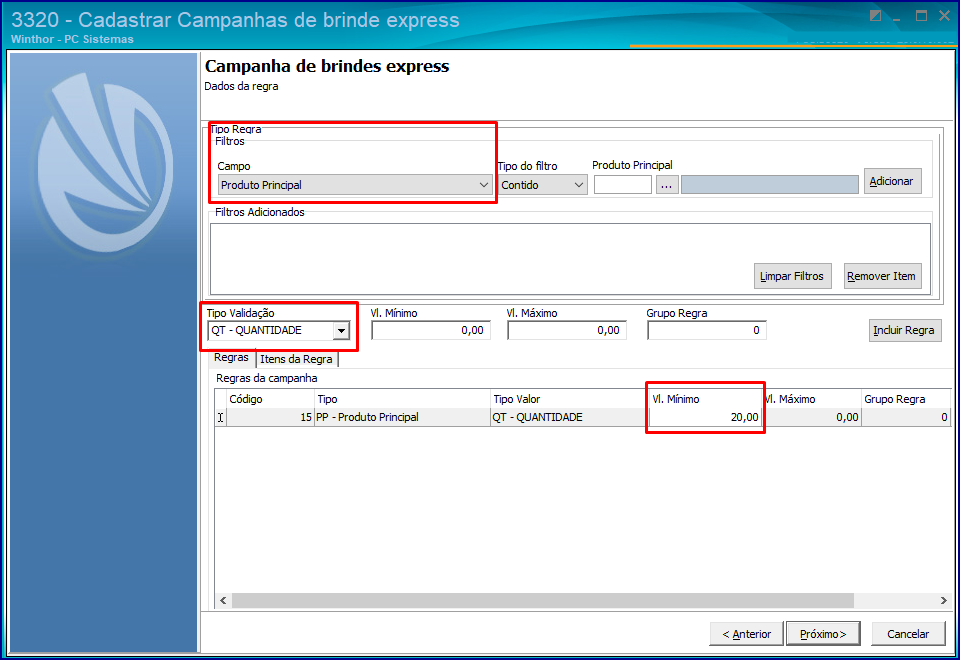Click the Remover Item button
Screen dimensions: 960x660
coord(882,276)
